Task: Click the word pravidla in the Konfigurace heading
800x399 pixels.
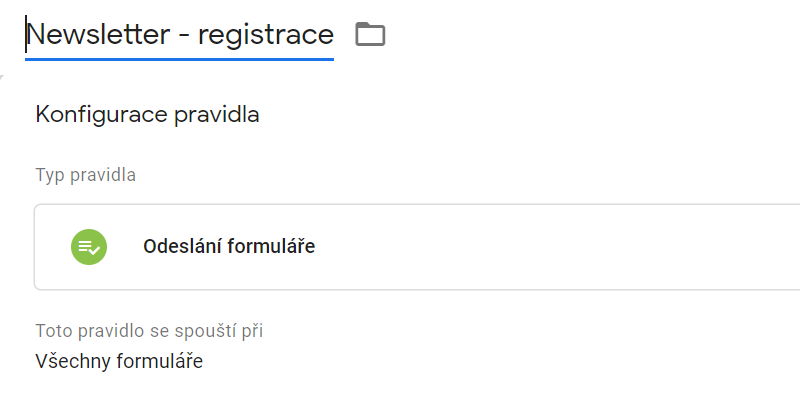Action: click(x=217, y=116)
